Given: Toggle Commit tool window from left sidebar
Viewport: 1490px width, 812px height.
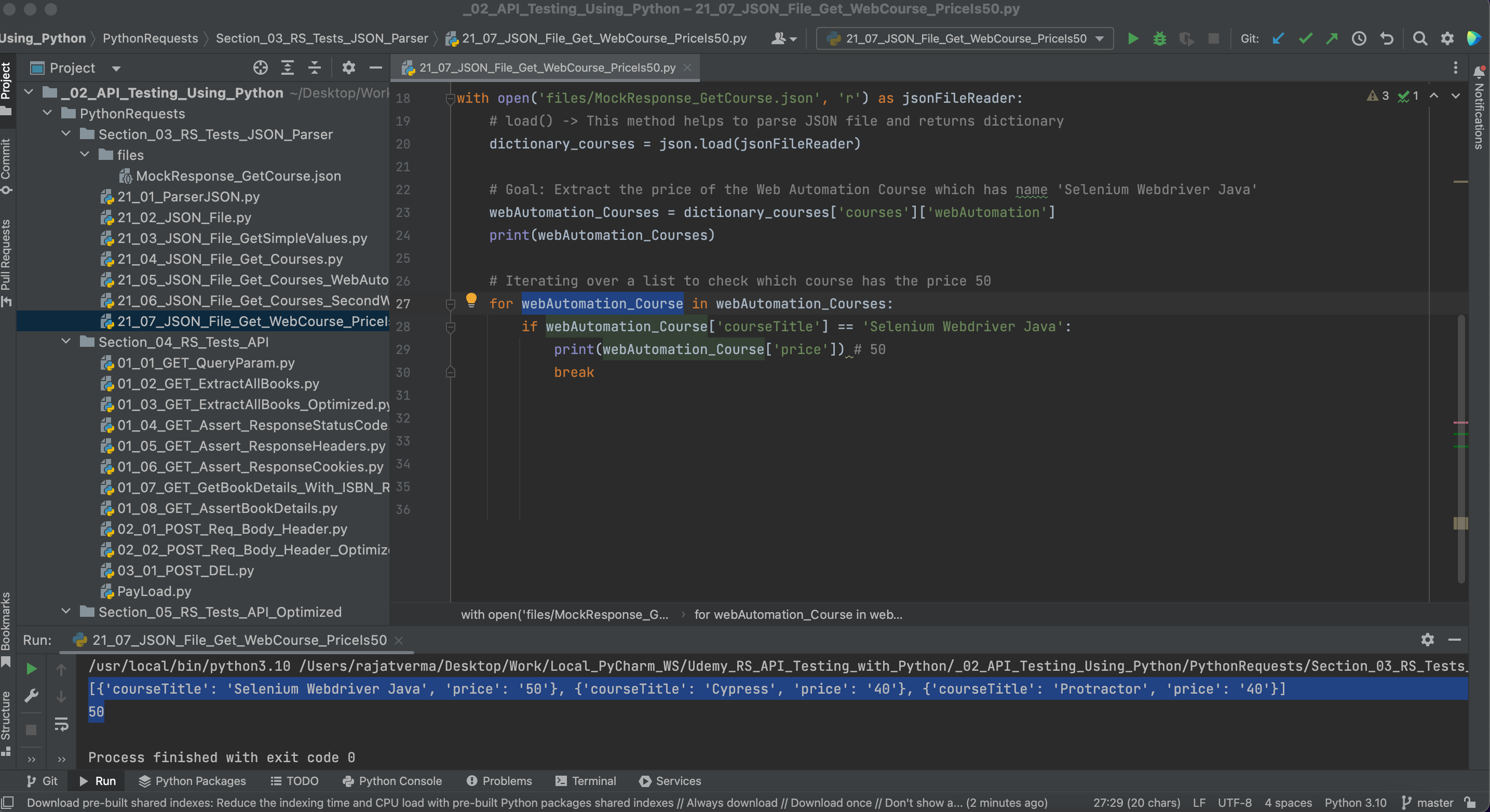Looking at the screenshot, I should click(x=6, y=167).
